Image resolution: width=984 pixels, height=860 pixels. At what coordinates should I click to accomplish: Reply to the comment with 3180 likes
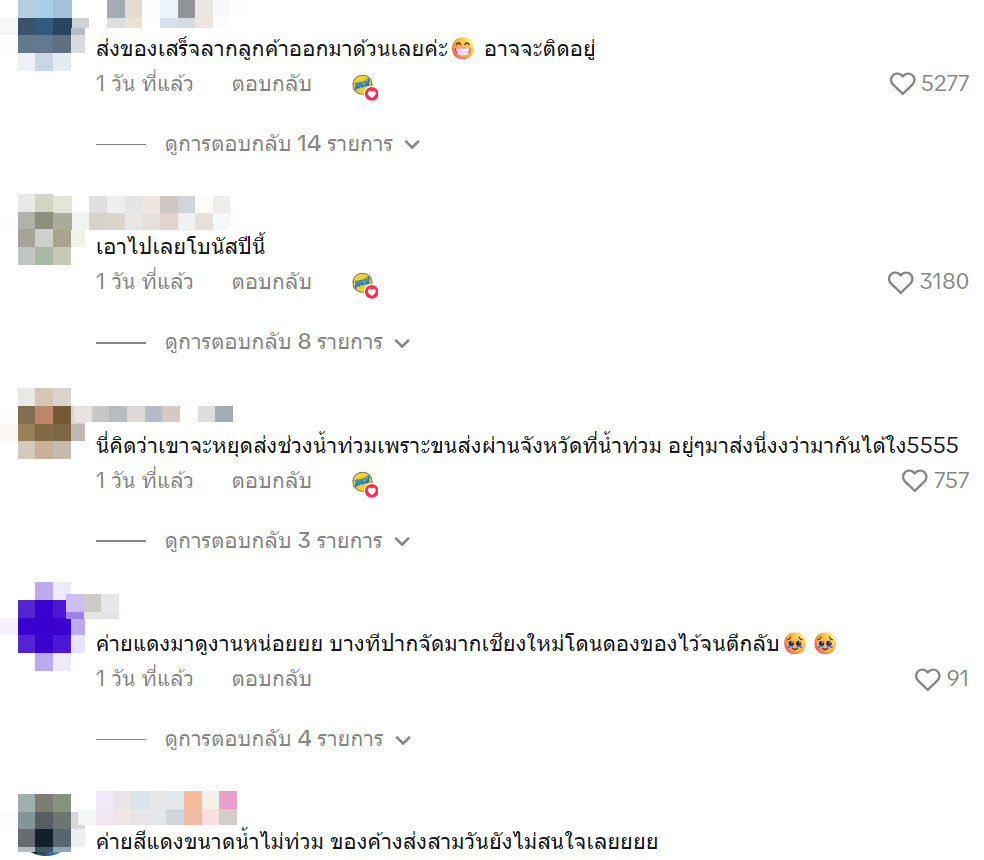pyautogui.click(x=272, y=282)
